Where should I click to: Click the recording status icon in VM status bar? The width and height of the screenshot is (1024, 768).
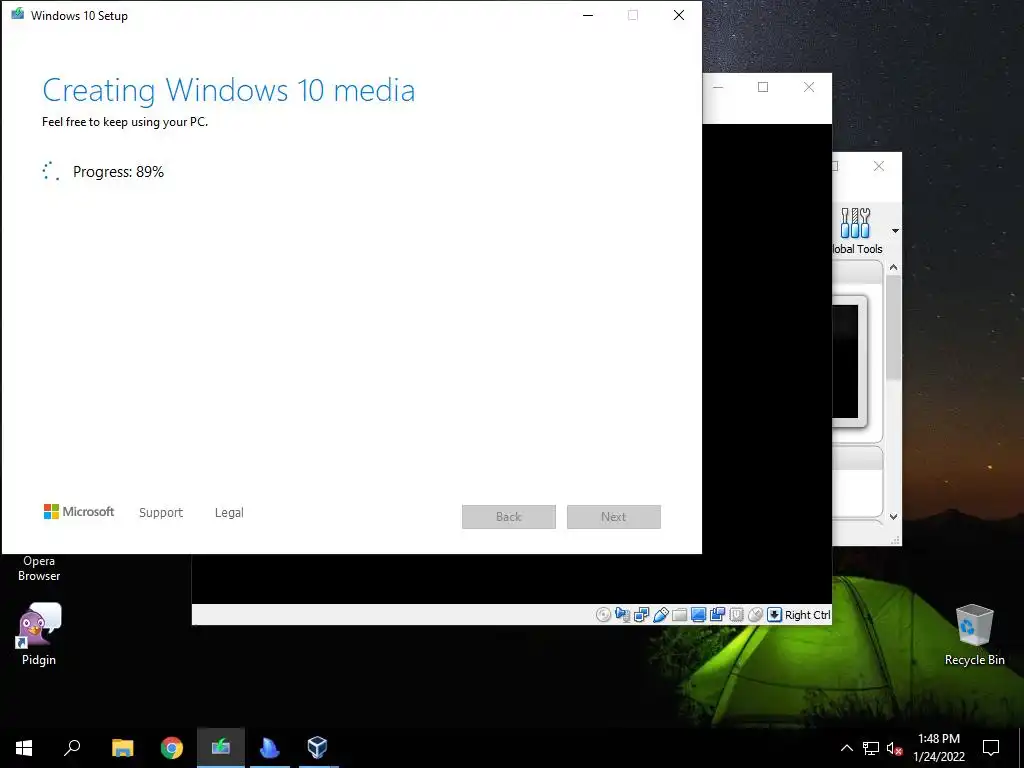pos(717,615)
